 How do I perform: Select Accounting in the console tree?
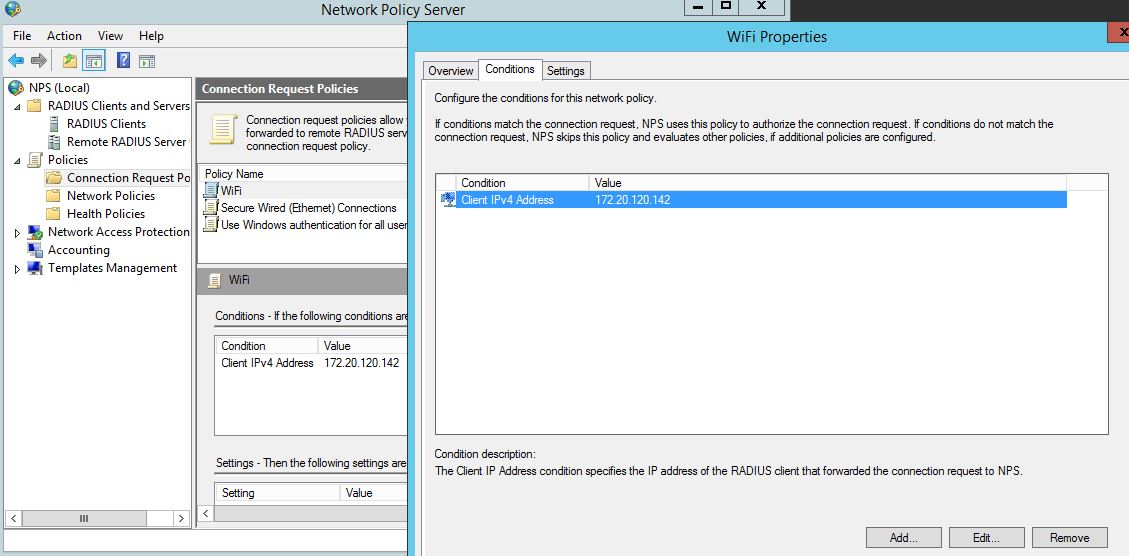[78, 250]
